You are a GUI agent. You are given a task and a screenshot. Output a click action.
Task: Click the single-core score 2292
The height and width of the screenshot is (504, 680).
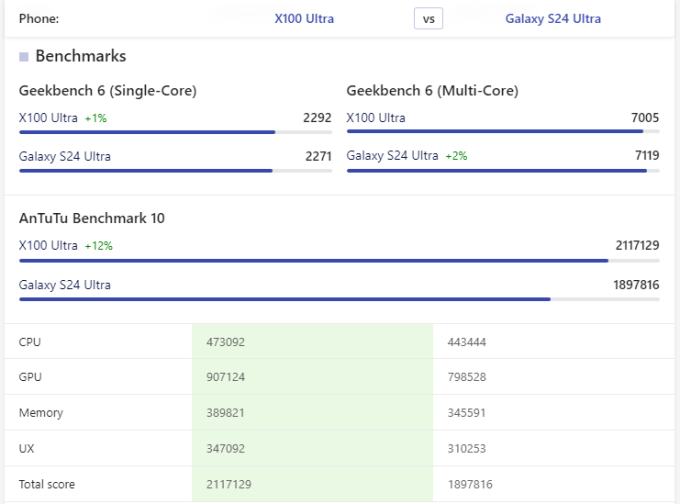pos(317,118)
